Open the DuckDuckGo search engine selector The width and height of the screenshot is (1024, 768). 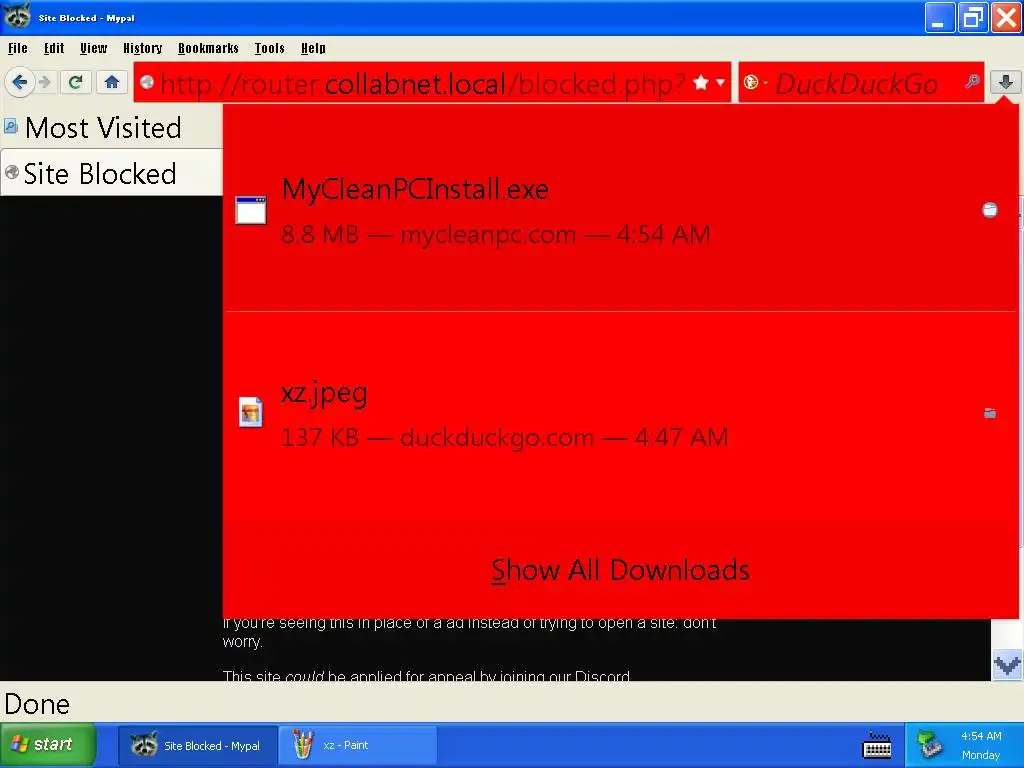tap(754, 83)
